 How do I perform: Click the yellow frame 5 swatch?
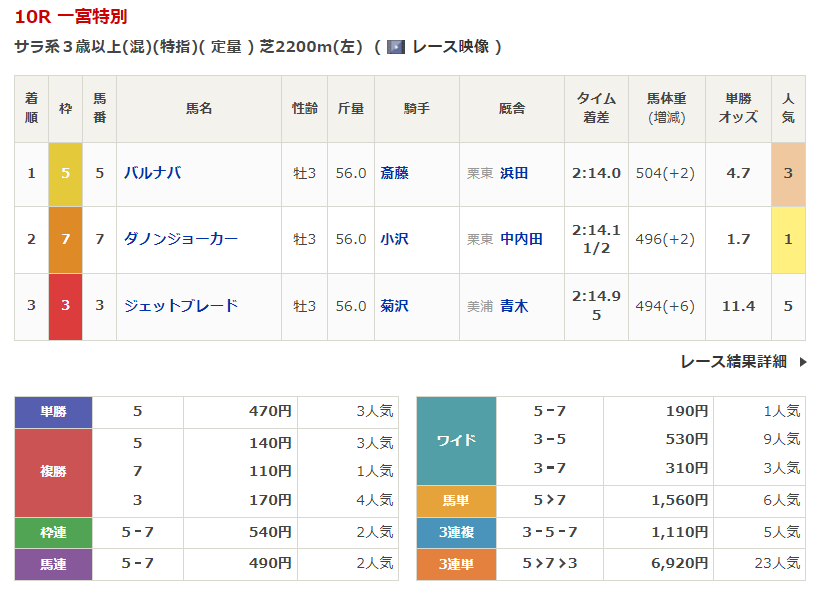(65, 173)
